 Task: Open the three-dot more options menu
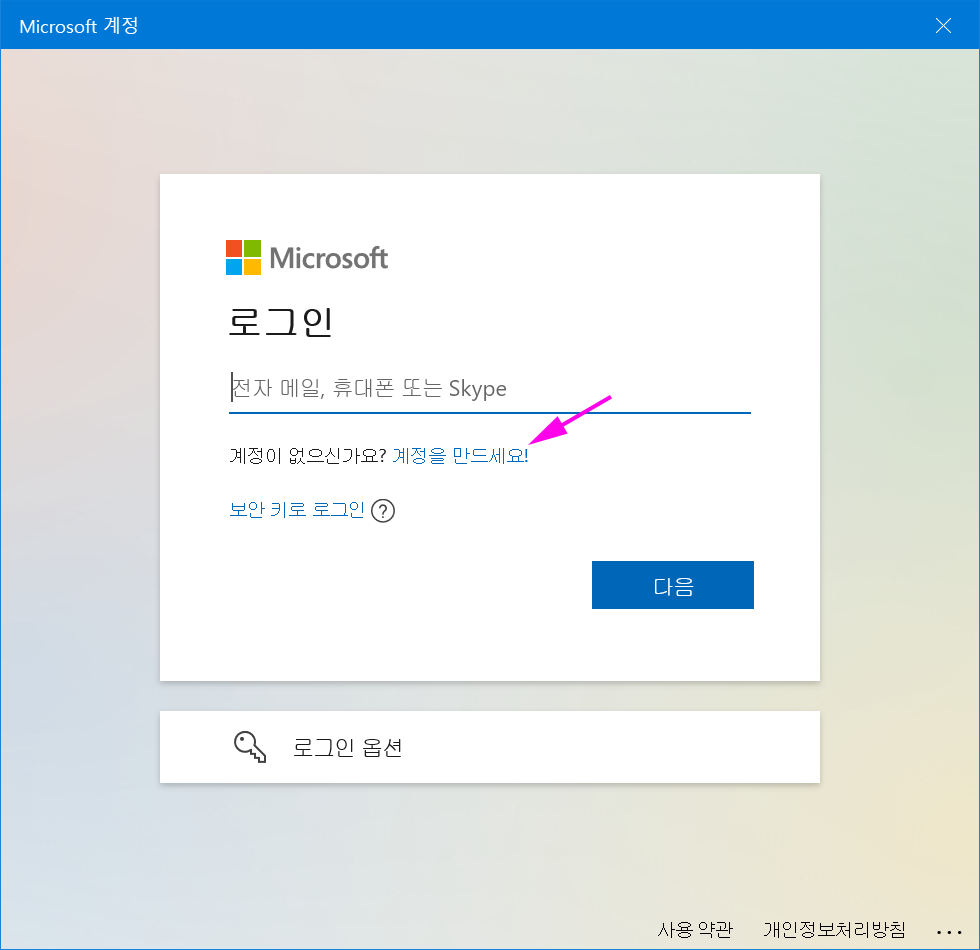(949, 932)
